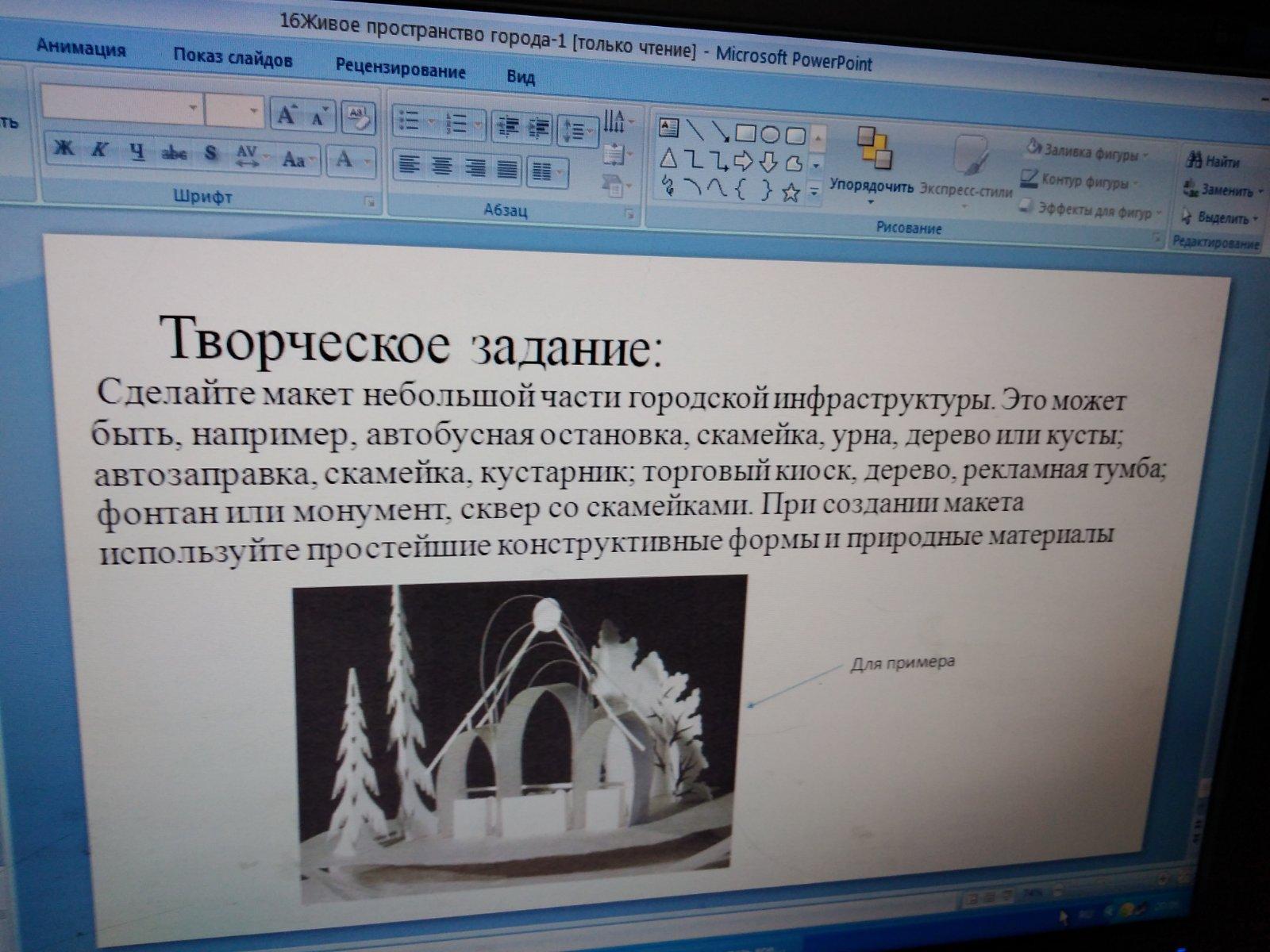Viewport: 1270px width, 952px height.
Task: Toggle bold (Ж) formatting
Action: [x=63, y=150]
